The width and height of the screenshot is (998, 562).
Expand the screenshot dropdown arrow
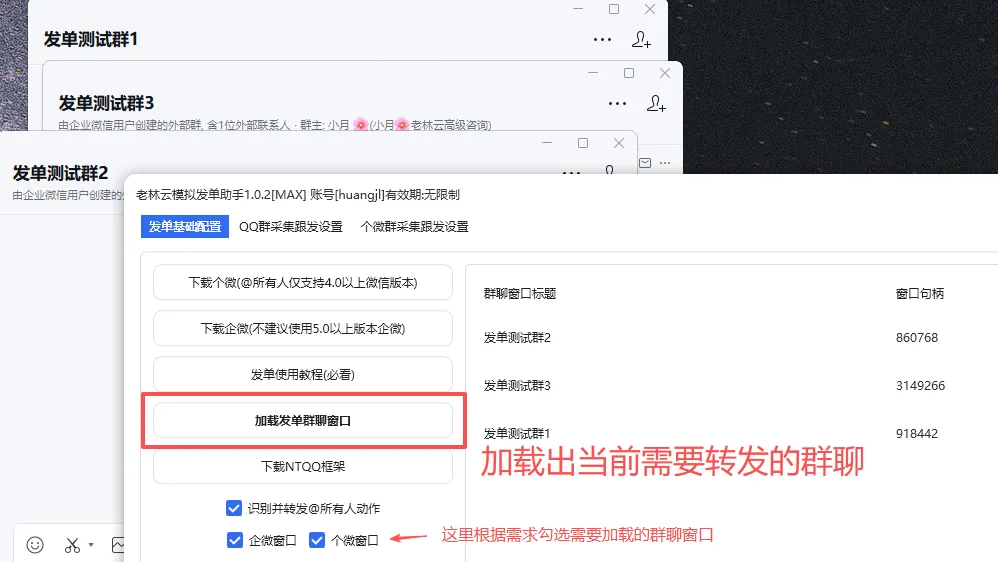tap(91, 545)
